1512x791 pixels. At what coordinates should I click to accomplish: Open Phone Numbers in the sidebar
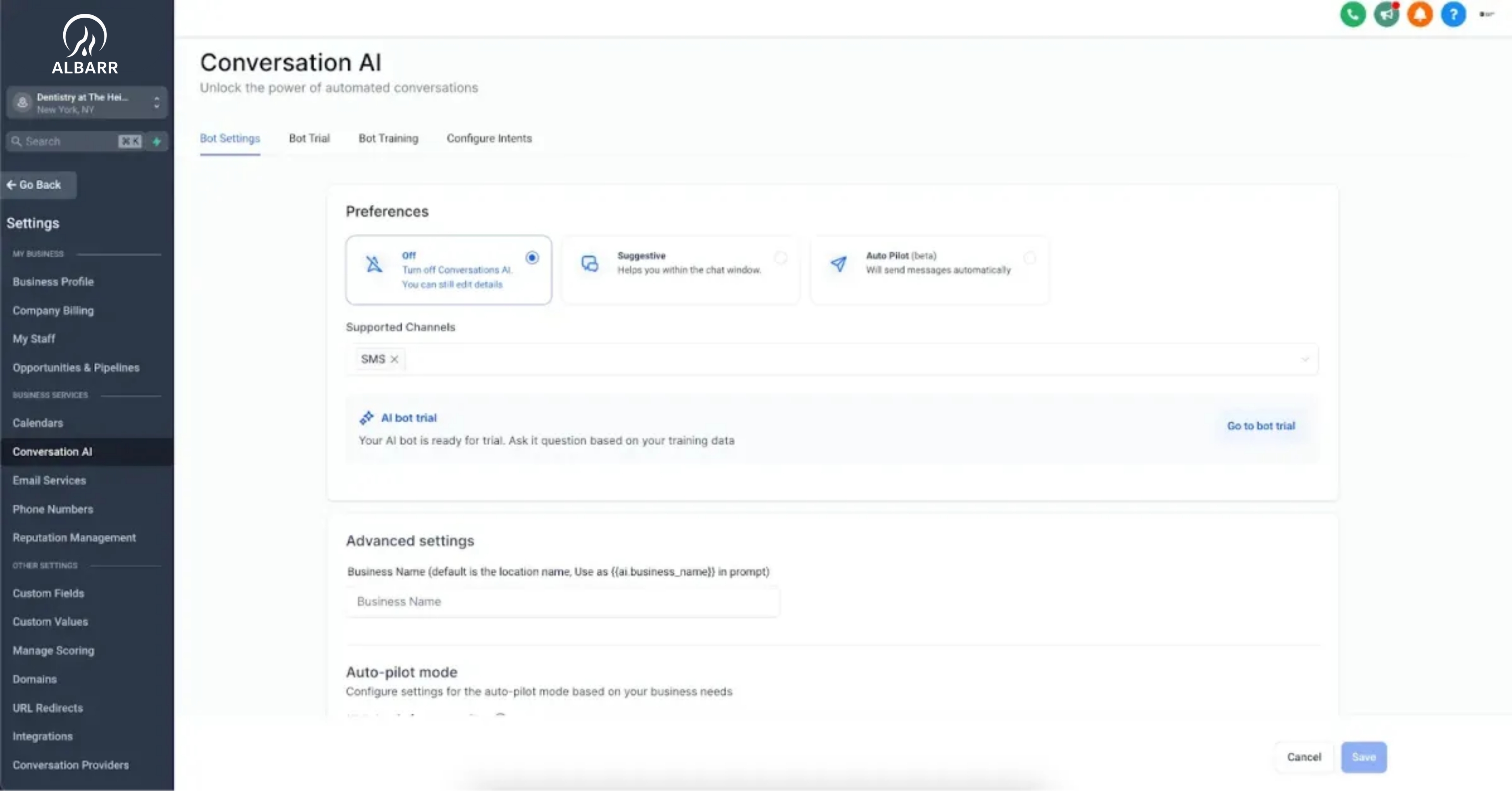click(x=53, y=509)
